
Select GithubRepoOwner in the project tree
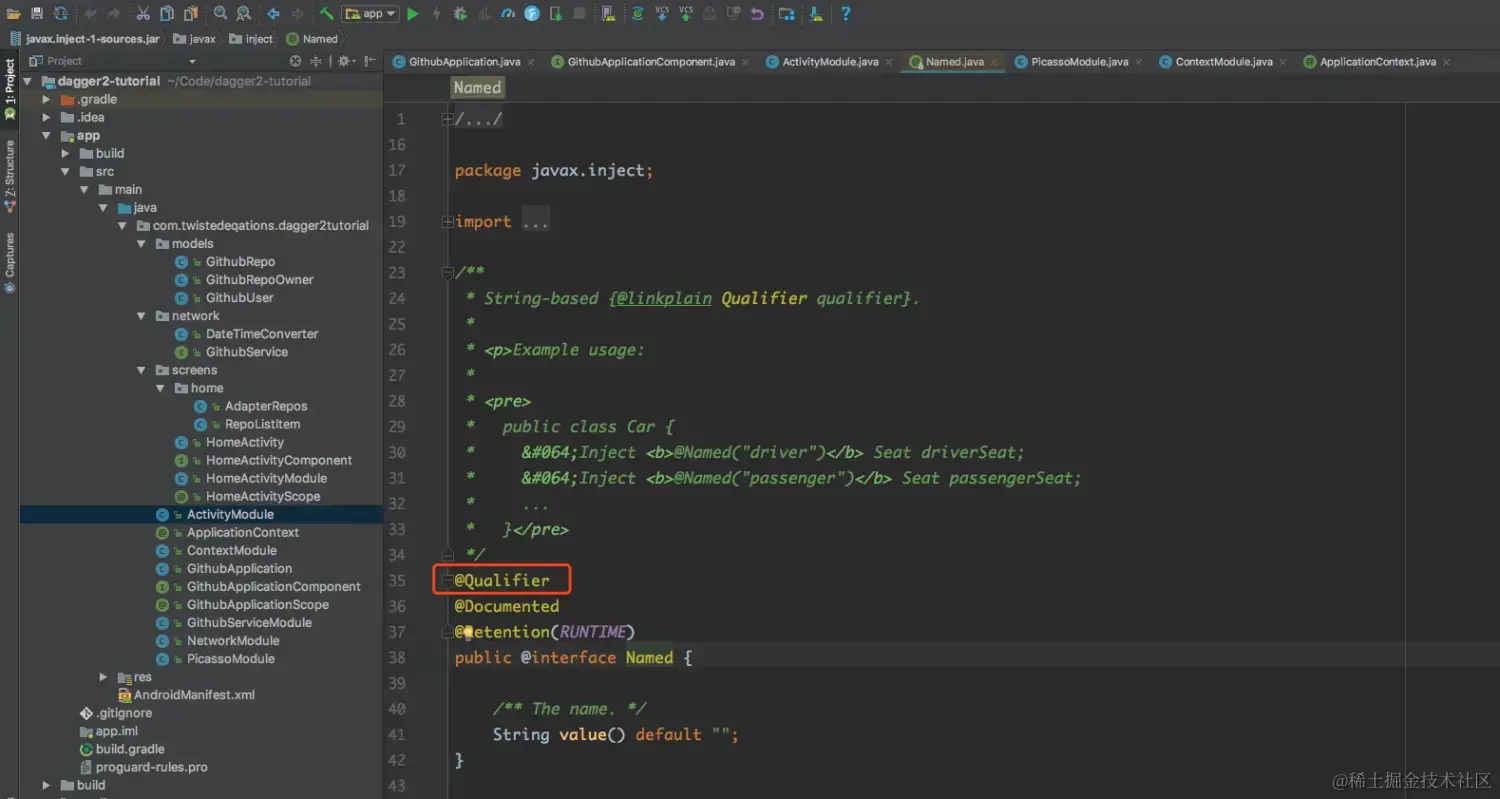click(x=259, y=280)
